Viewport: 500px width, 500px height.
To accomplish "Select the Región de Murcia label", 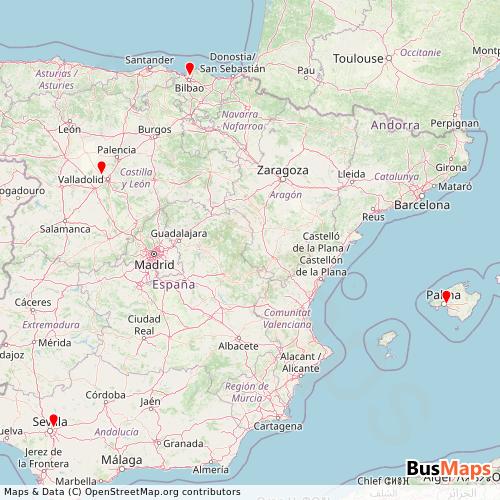I will [x=247, y=392].
